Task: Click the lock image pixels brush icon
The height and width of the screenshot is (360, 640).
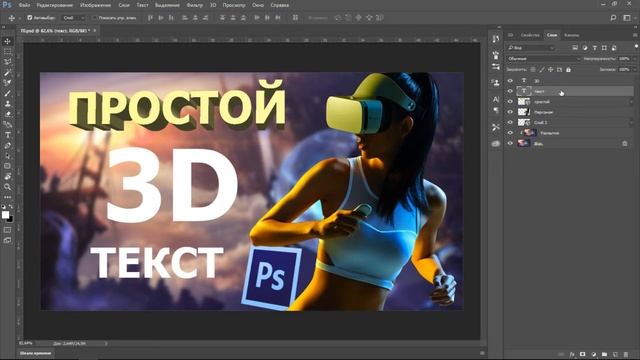Action: pos(542,70)
